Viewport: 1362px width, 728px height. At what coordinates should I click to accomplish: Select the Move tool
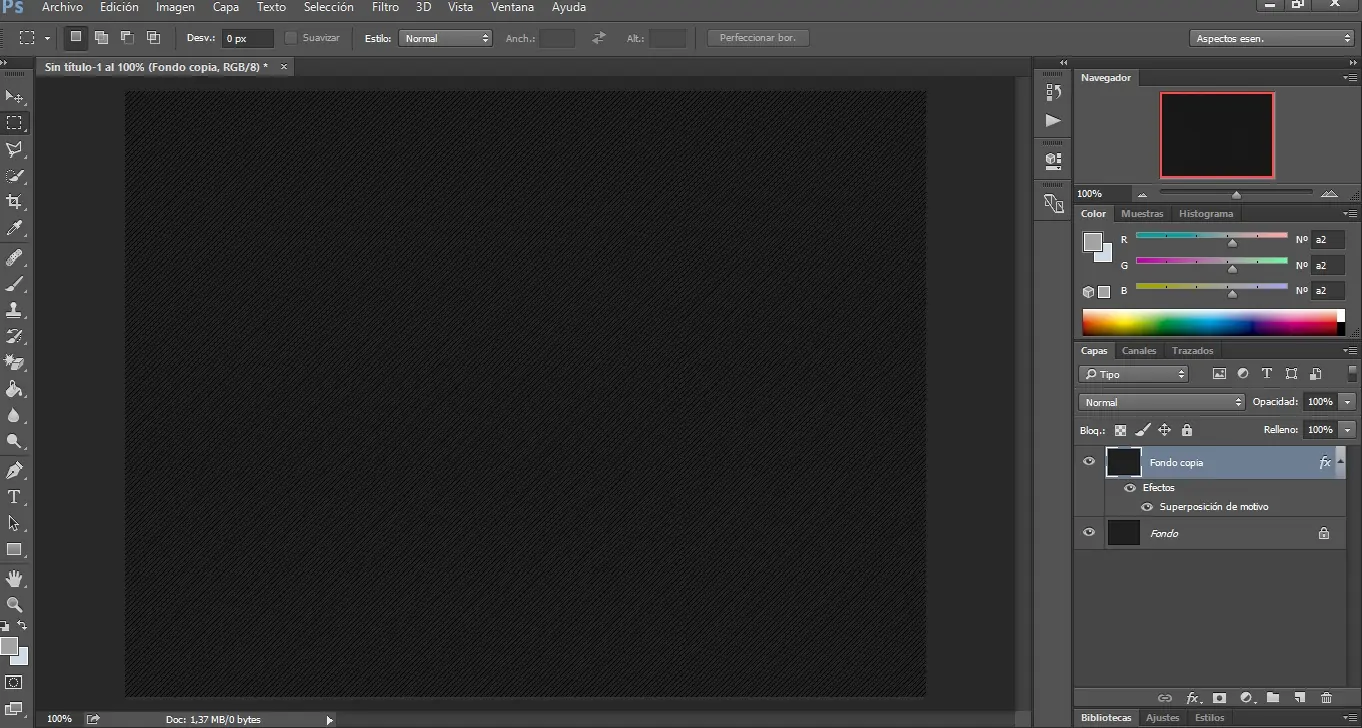(14, 97)
